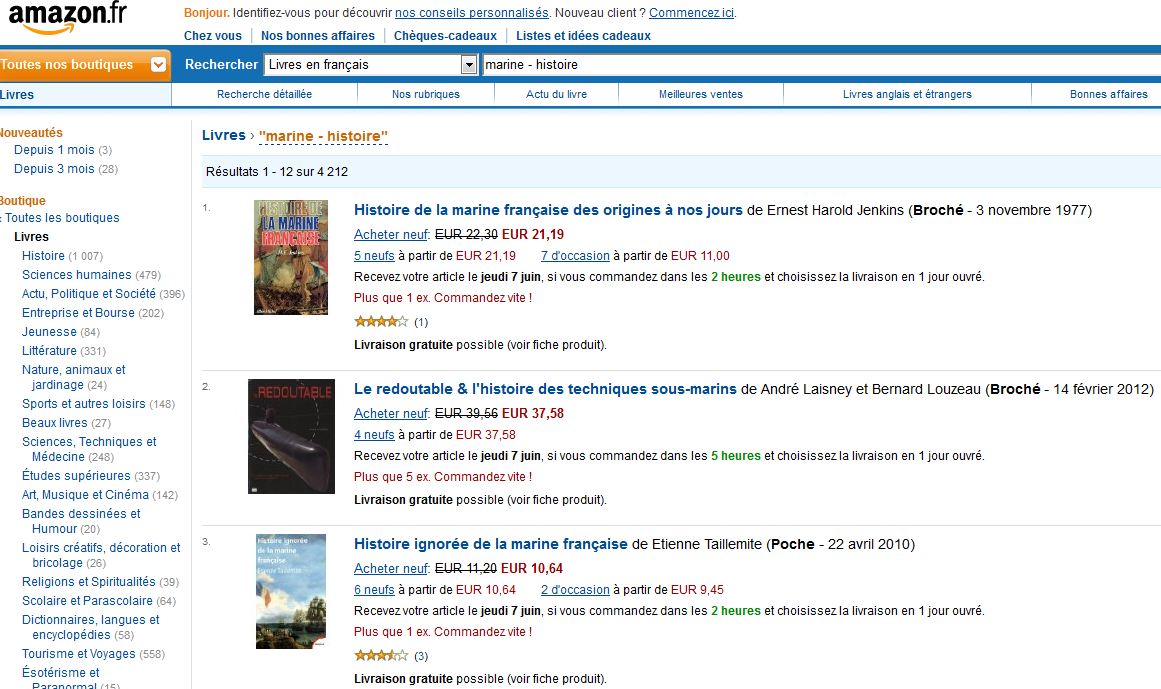Filter by Histoire category
The image size is (1161, 689).
coord(43,255)
